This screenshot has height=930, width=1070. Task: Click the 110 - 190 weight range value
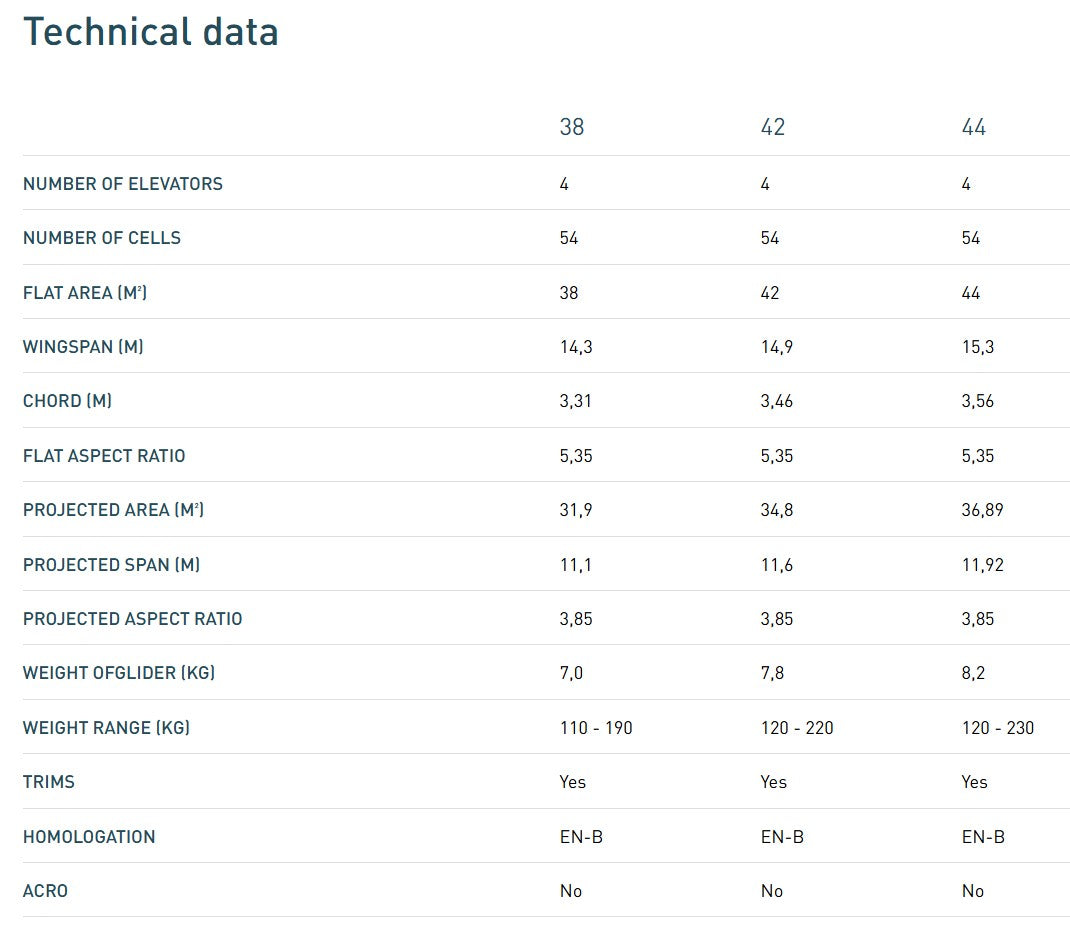click(596, 727)
